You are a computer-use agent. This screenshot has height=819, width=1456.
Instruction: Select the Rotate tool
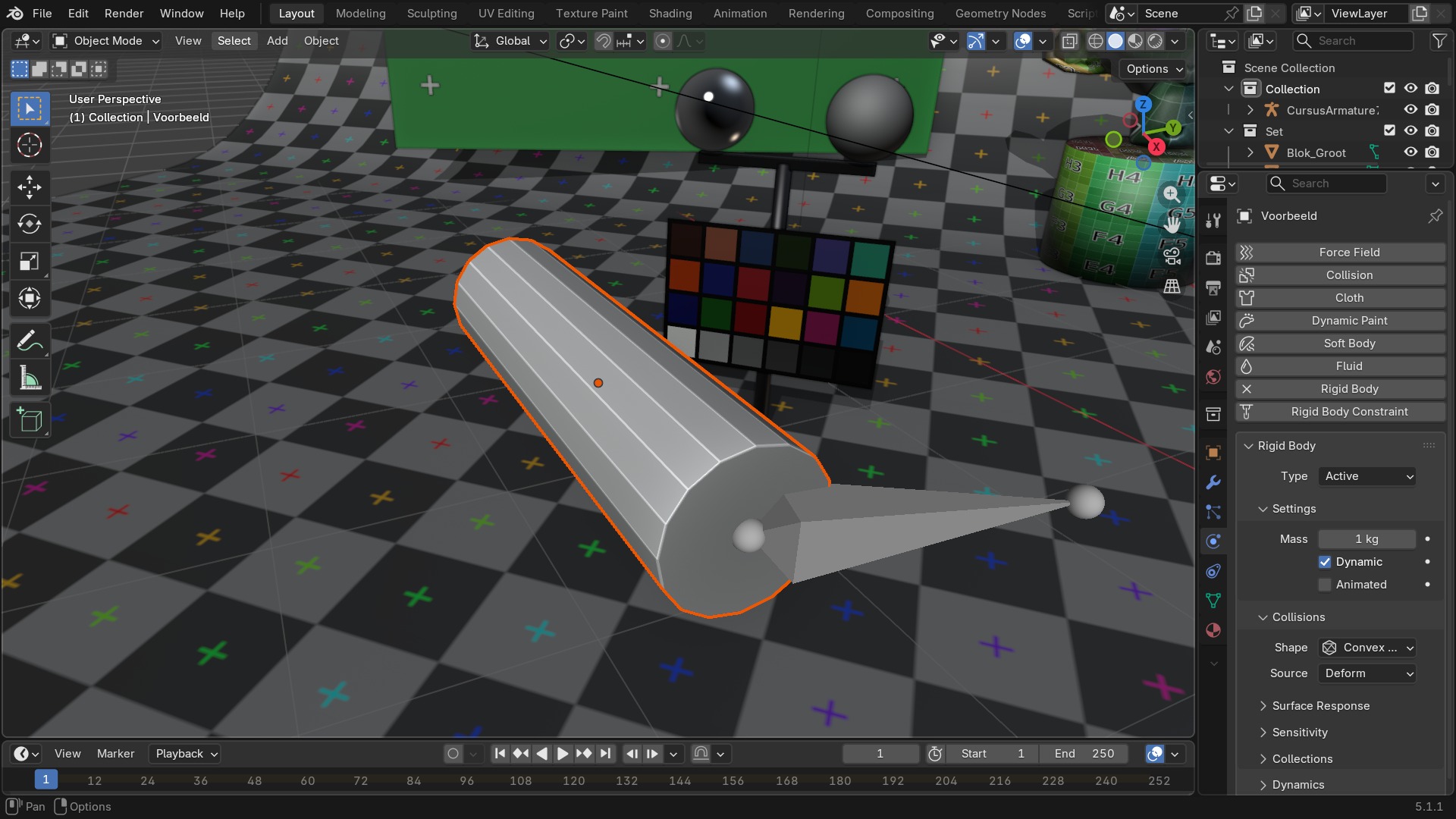click(x=30, y=224)
